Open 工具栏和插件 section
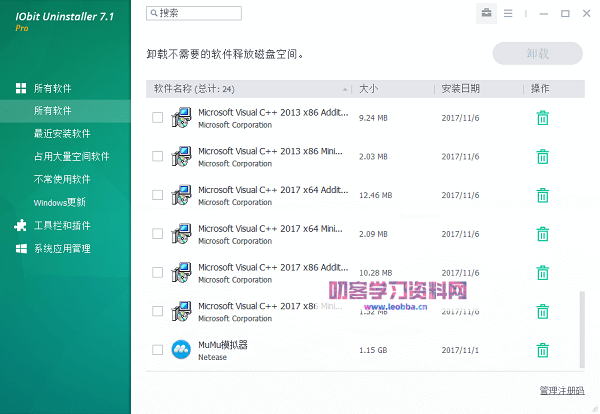This screenshot has width=600, height=414. [x=62, y=226]
